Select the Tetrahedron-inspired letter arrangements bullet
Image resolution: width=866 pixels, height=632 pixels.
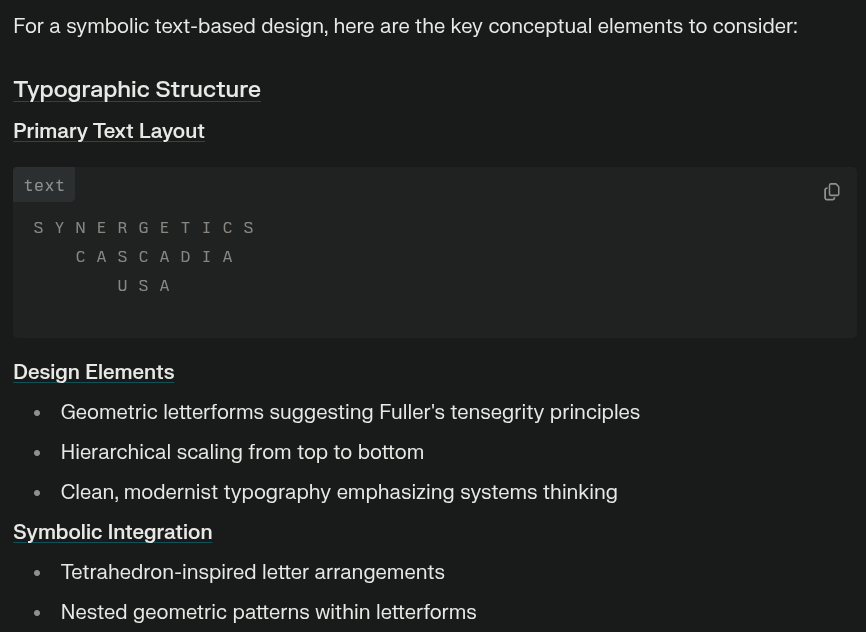point(252,572)
